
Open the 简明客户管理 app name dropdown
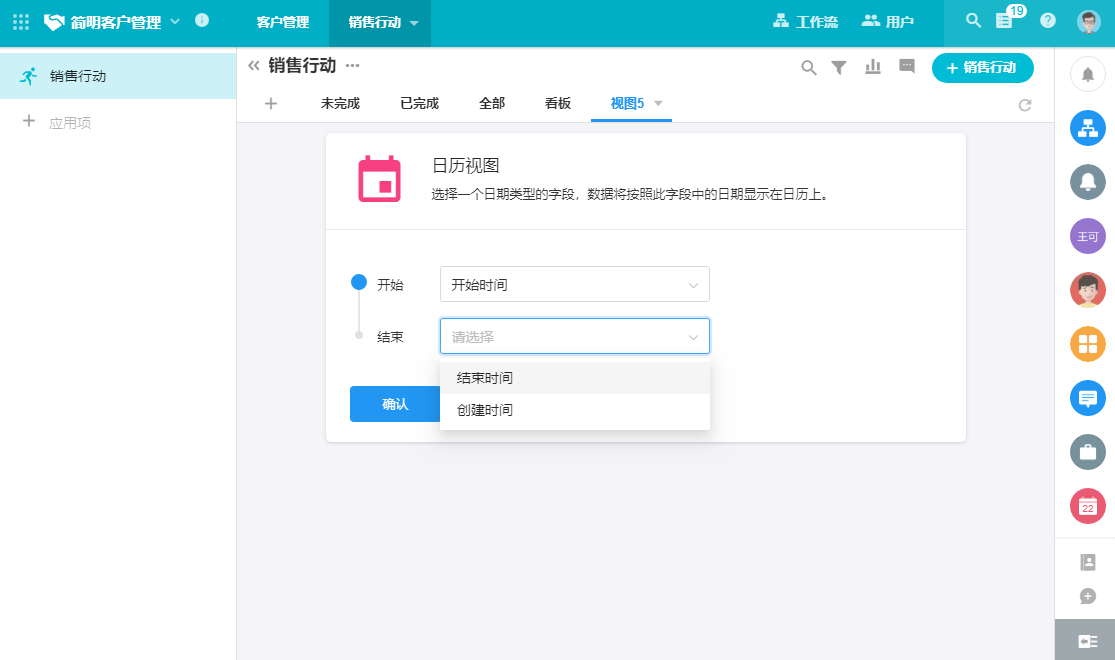pyautogui.click(x=176, y=21)
